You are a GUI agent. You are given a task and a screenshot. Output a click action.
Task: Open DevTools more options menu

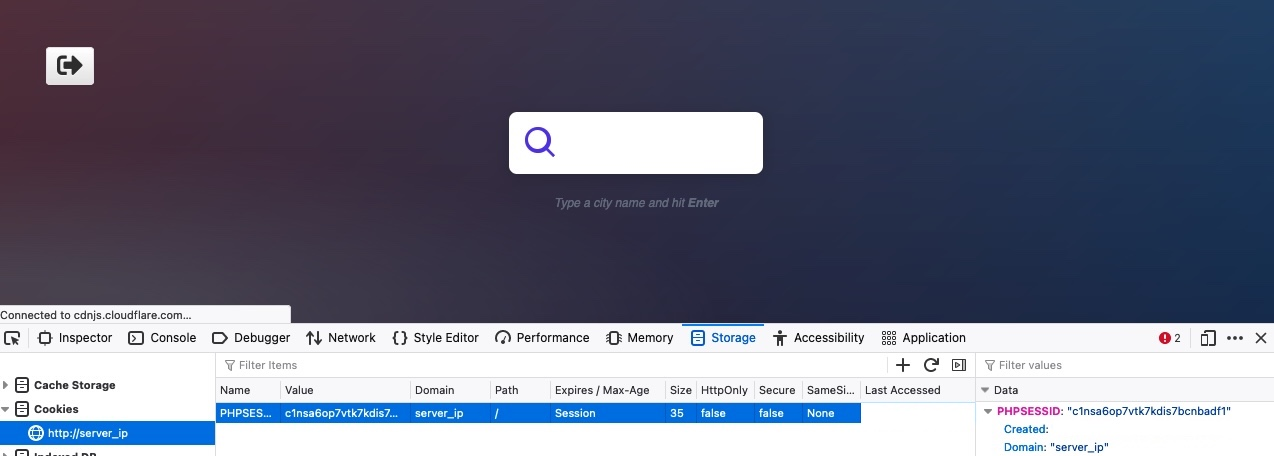1235,338
